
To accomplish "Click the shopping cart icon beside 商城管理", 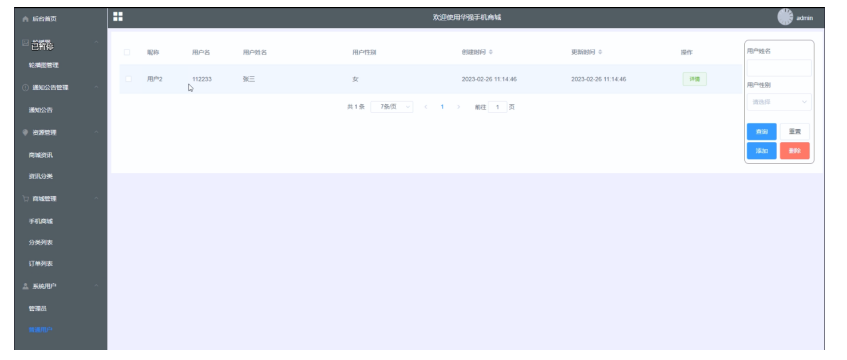I will (25, 198).
